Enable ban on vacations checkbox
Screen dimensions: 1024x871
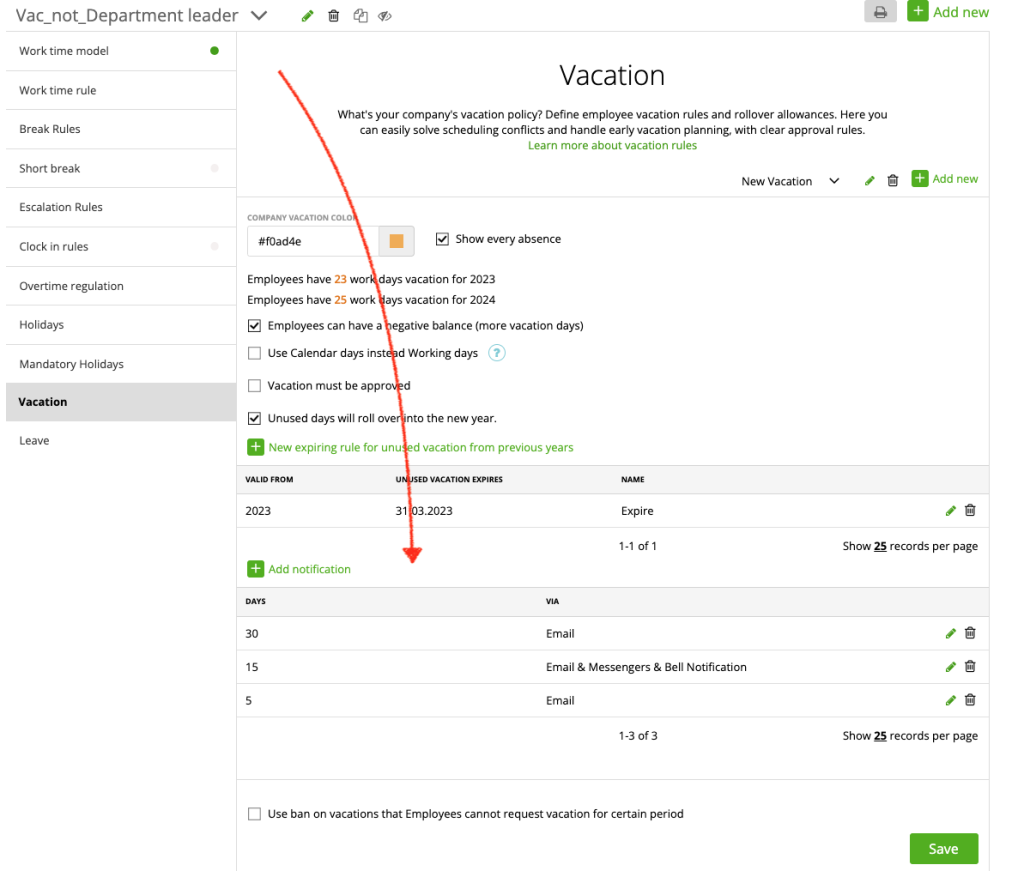pyautogui.click(x=255, y=814)
